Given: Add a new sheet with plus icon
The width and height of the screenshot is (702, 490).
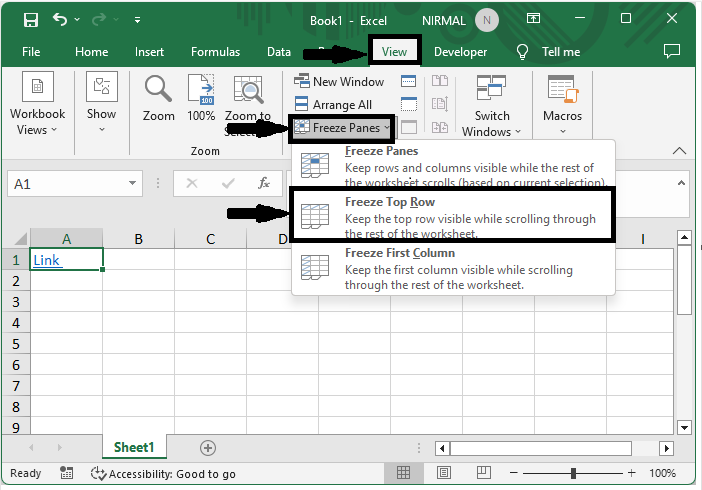Looking at the screenshot, I should point(208,448).
